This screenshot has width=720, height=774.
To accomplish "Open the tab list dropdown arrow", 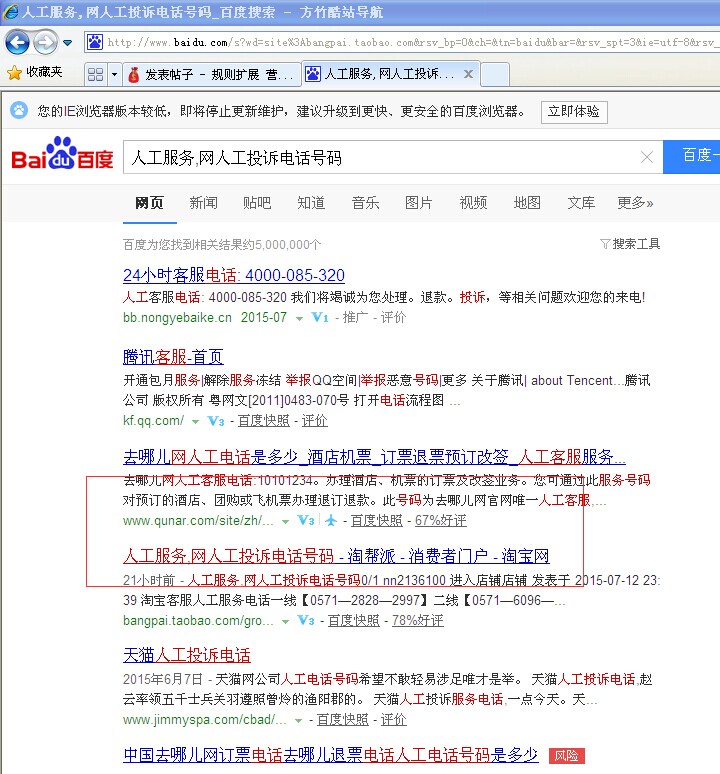I will [x=114, y=75].
